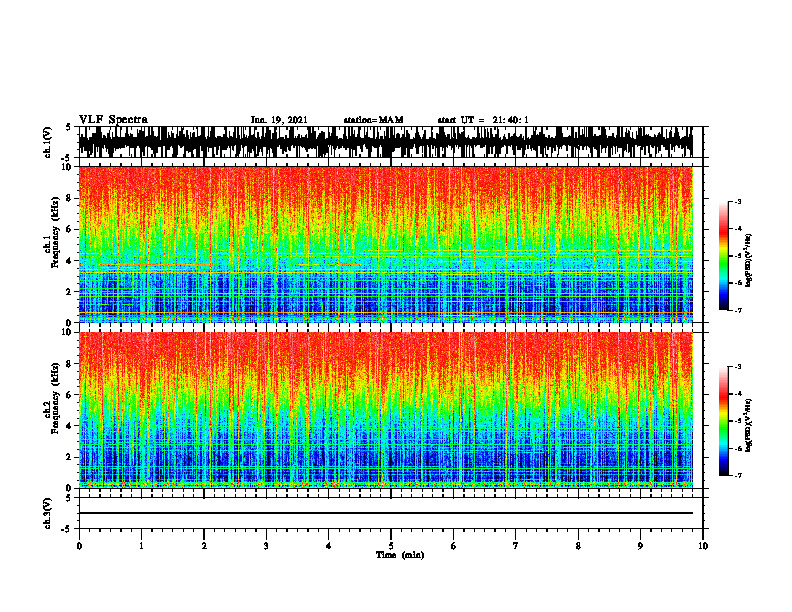Viewport: 792px width, 612px height.
Task: Click the ch.1 colorbar "log(PSD)" label
Action: tap(749, 261)
